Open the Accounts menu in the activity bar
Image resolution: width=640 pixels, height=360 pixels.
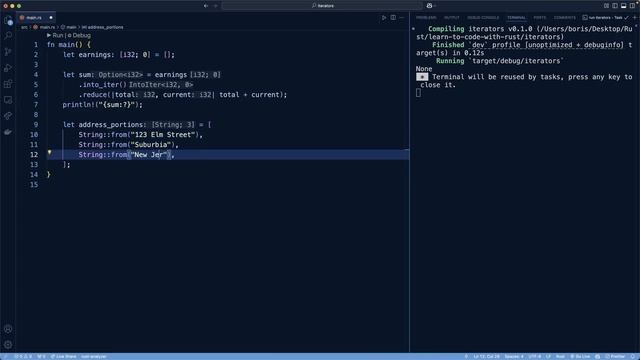(8, 329)
